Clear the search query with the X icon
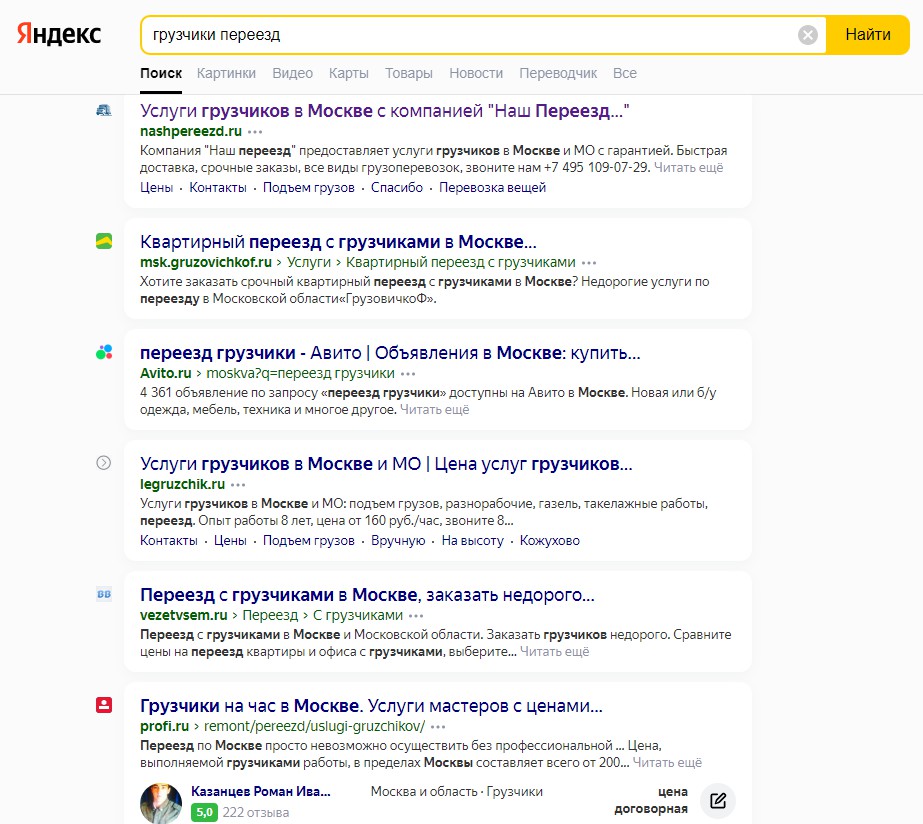 click(808, 35)
